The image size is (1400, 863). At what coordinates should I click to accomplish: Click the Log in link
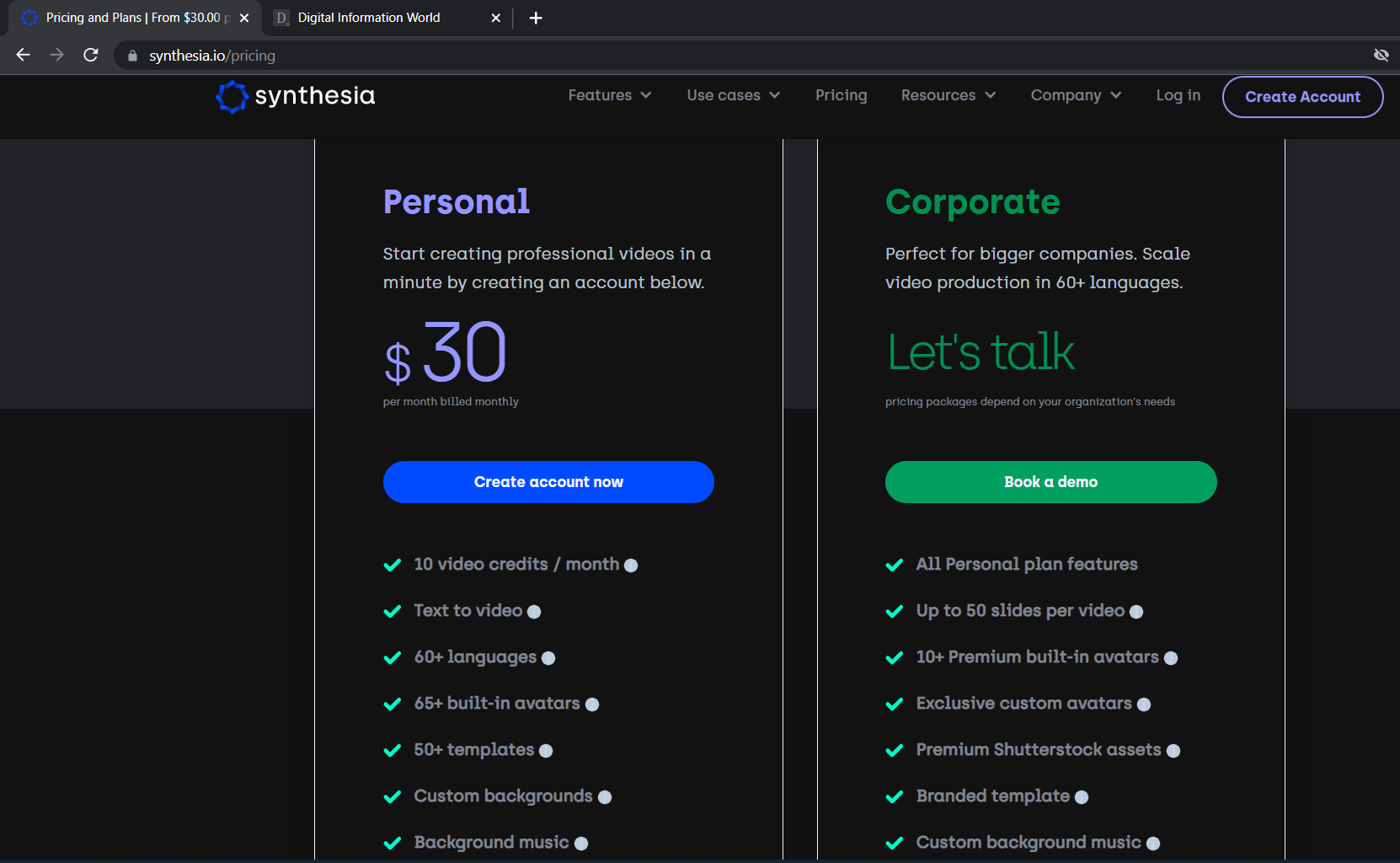click(x=1178, y=95)
